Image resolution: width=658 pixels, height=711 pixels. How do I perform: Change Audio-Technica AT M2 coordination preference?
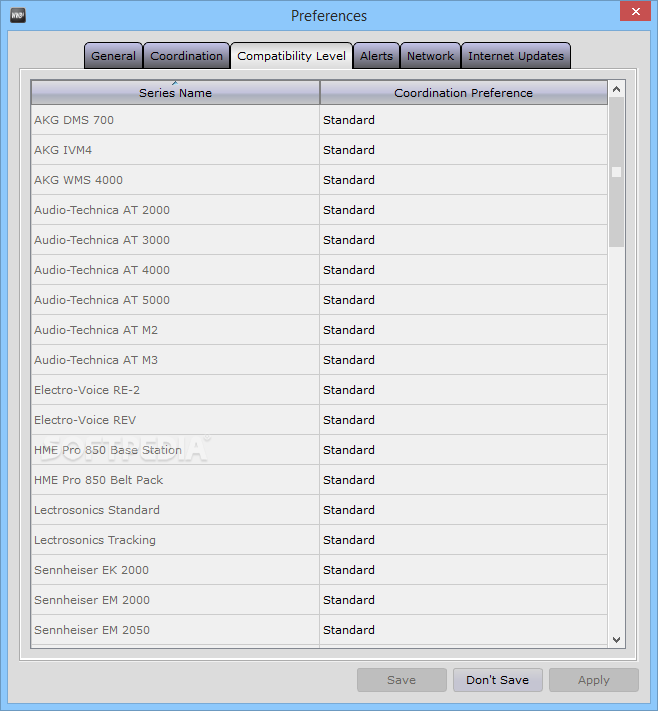tap(463, 330)
